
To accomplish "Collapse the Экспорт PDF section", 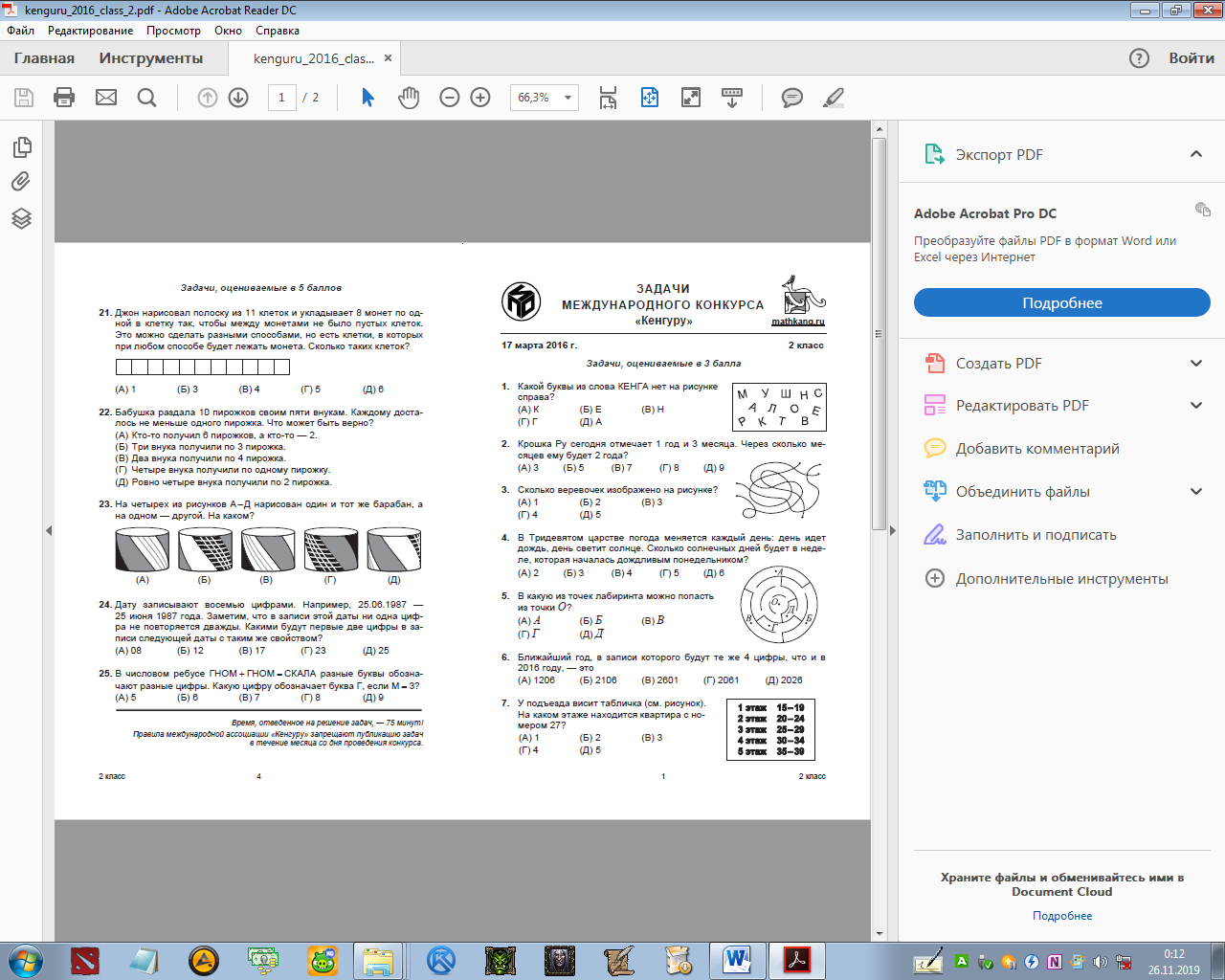I will point(1196,154).
